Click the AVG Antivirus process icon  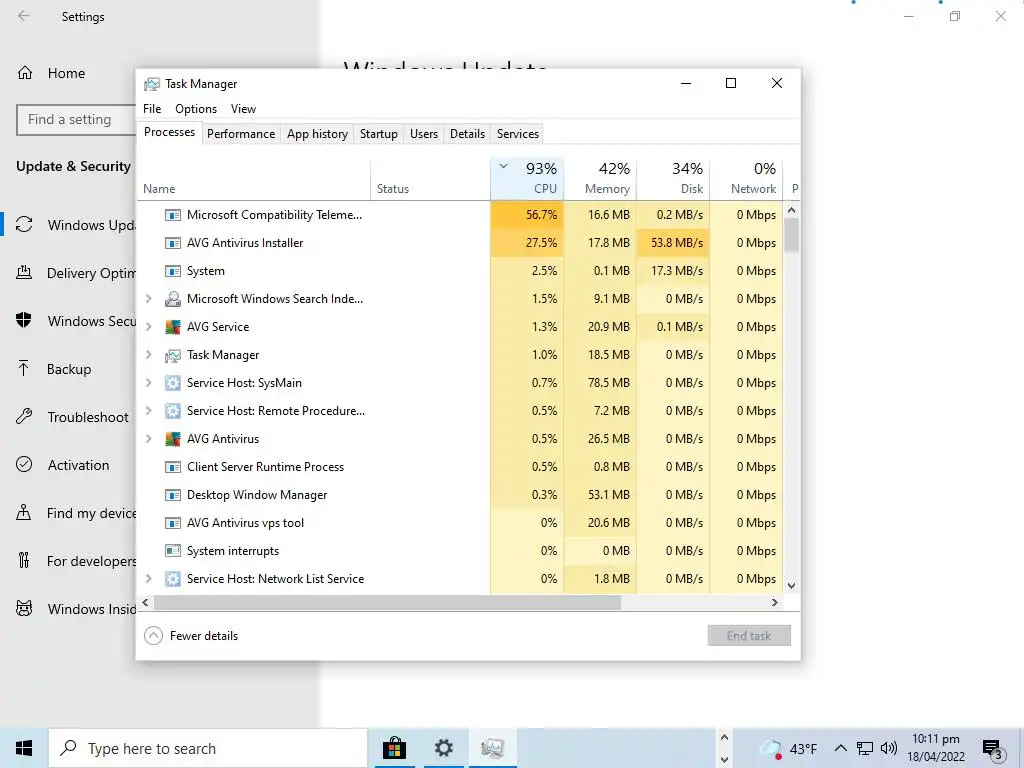click(x=172, y=439)
